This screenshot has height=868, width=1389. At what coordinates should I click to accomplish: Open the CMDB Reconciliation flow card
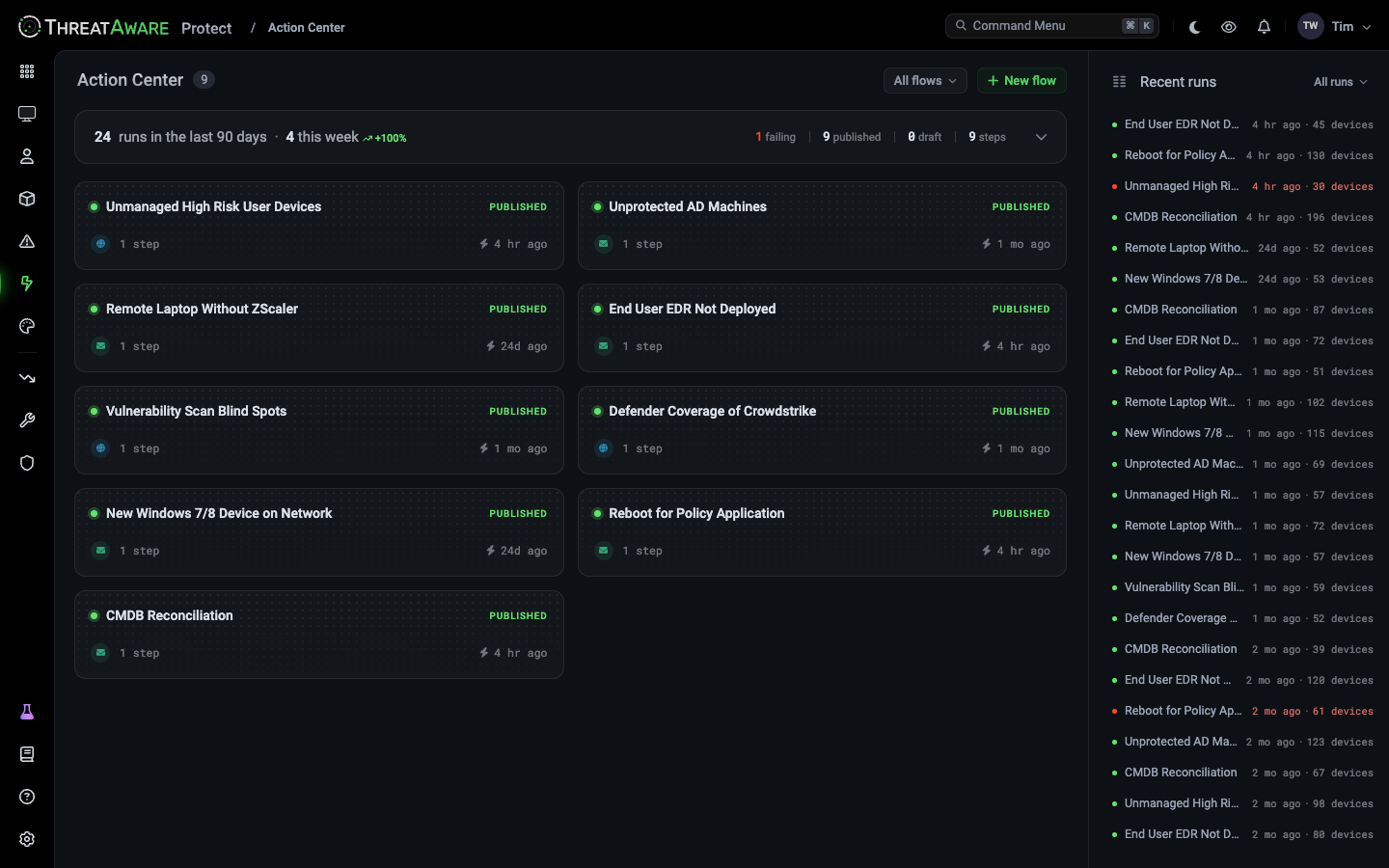(319, 635)
